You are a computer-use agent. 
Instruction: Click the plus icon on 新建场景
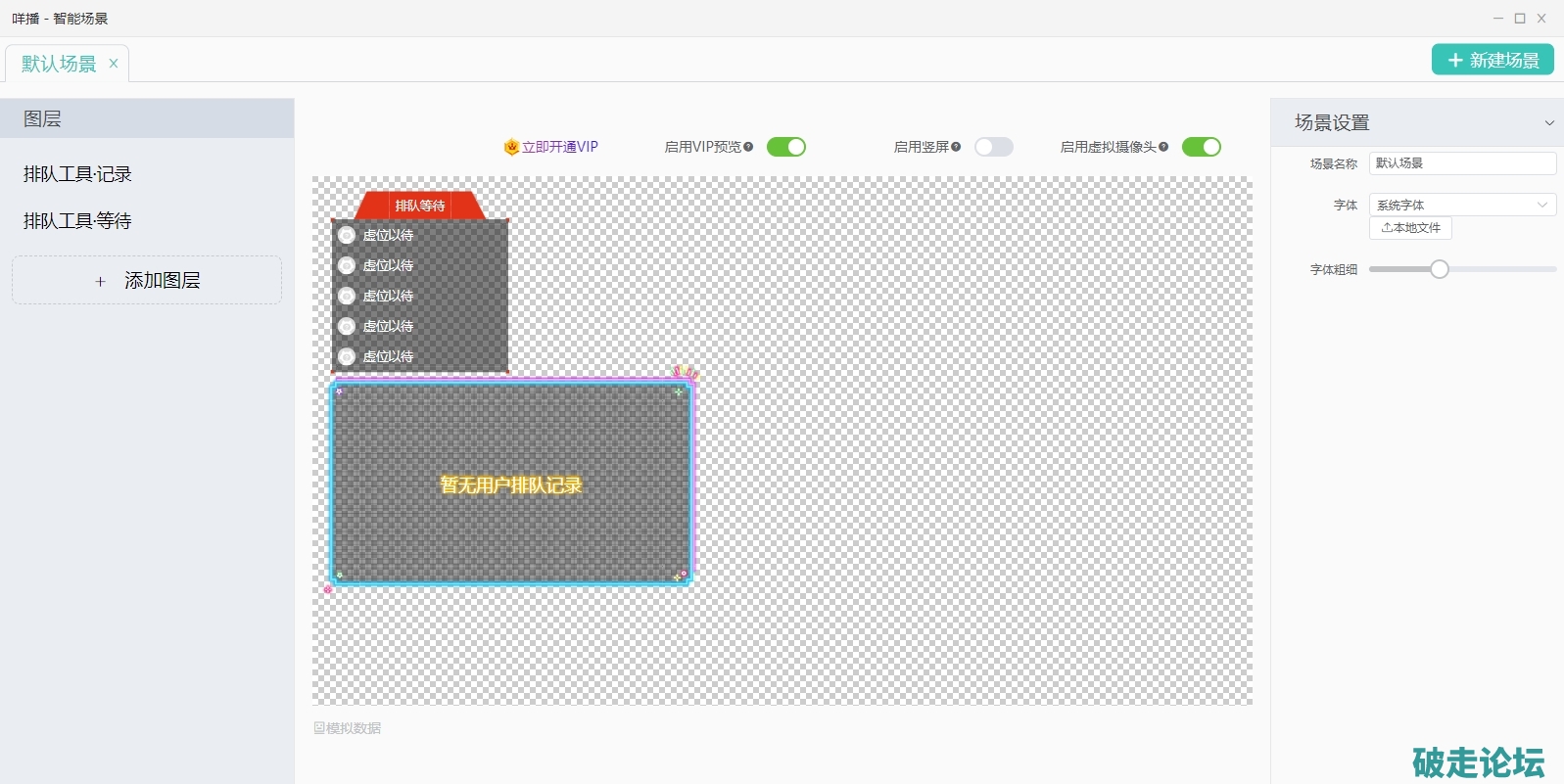1455,61
